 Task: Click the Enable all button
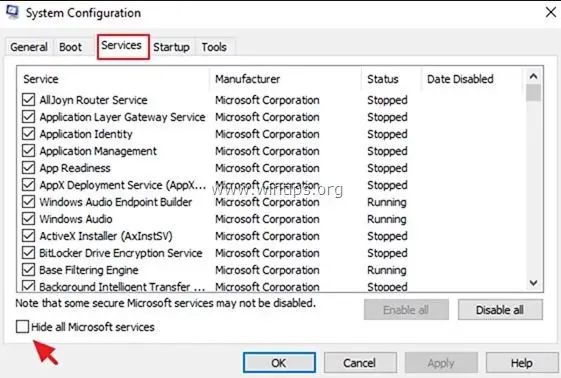click(x=406, y=310)
